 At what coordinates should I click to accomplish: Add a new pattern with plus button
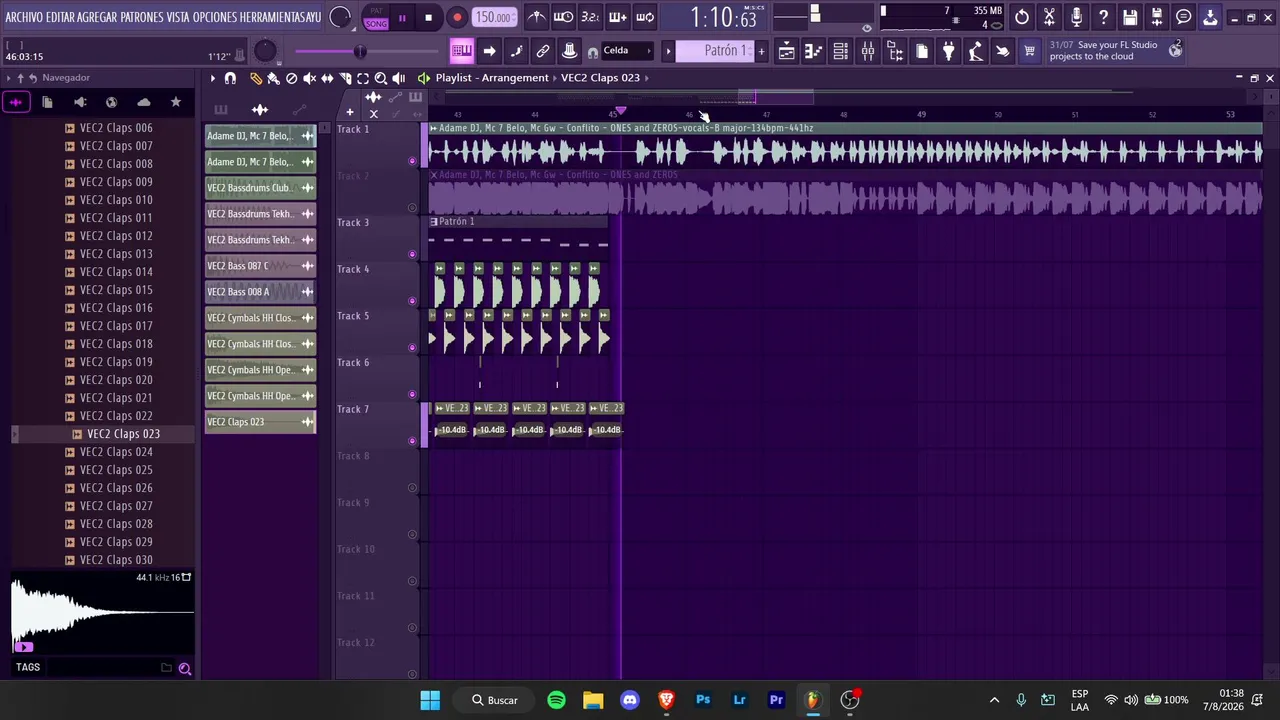coord(761,51)
